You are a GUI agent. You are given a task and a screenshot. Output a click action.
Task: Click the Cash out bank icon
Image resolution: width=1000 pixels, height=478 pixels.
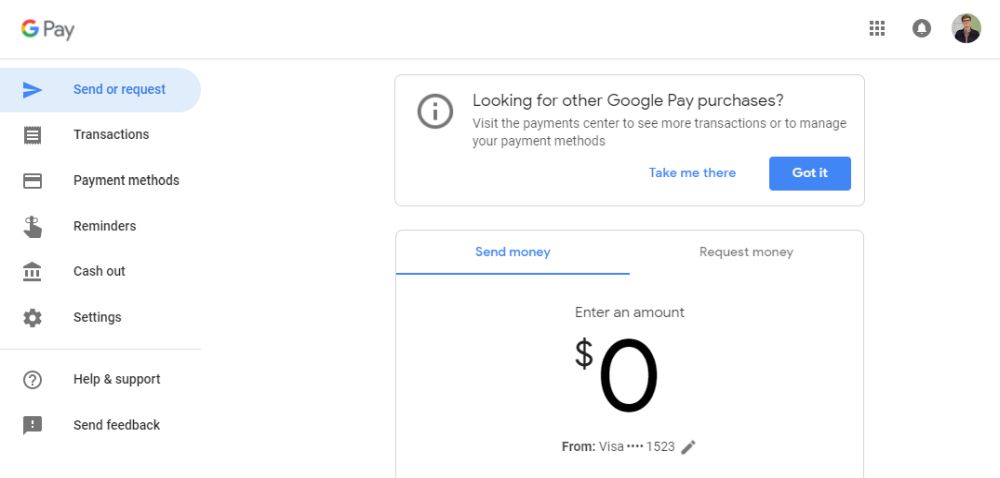(32, 271)
